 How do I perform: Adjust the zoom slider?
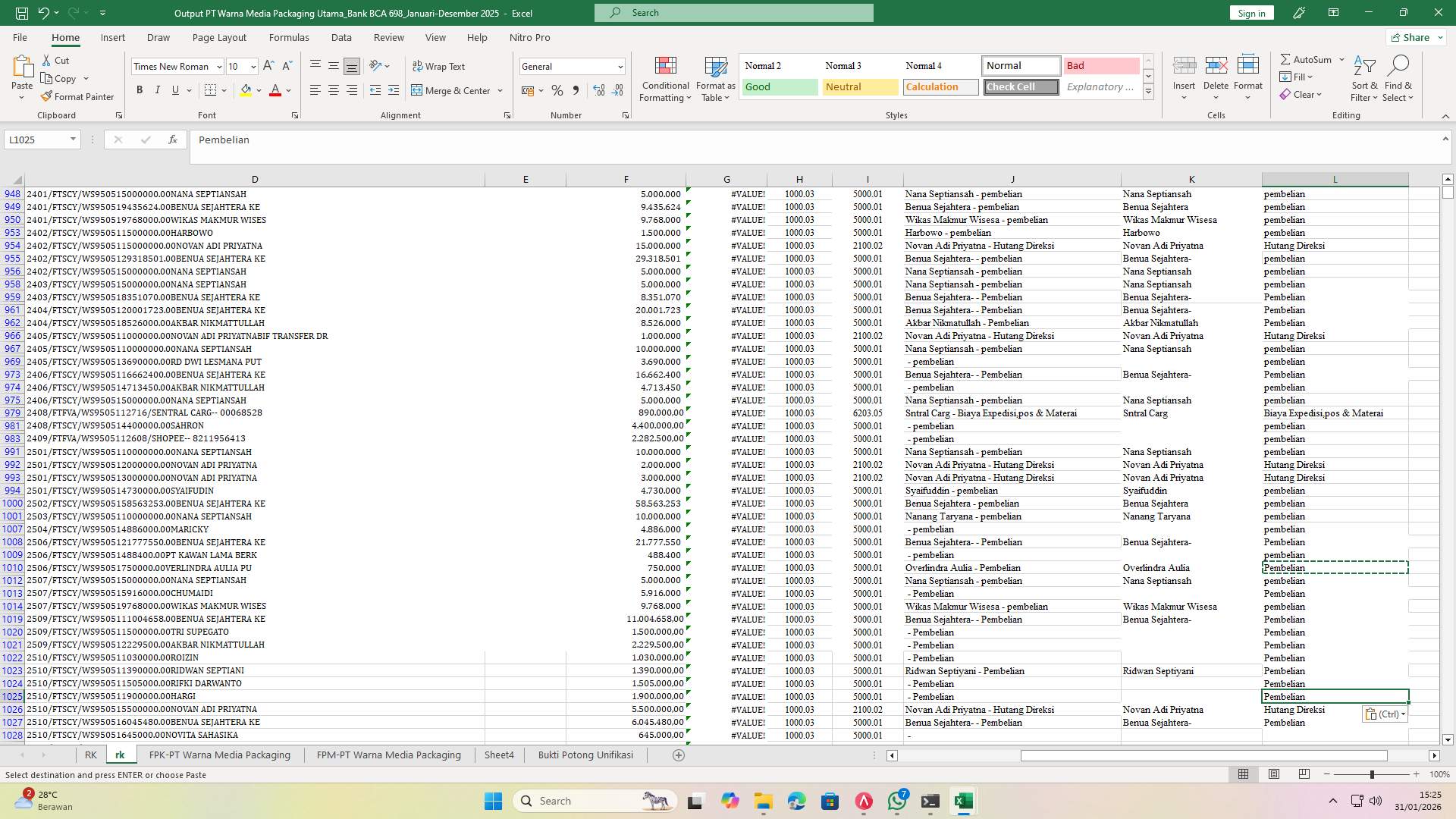1373,774
